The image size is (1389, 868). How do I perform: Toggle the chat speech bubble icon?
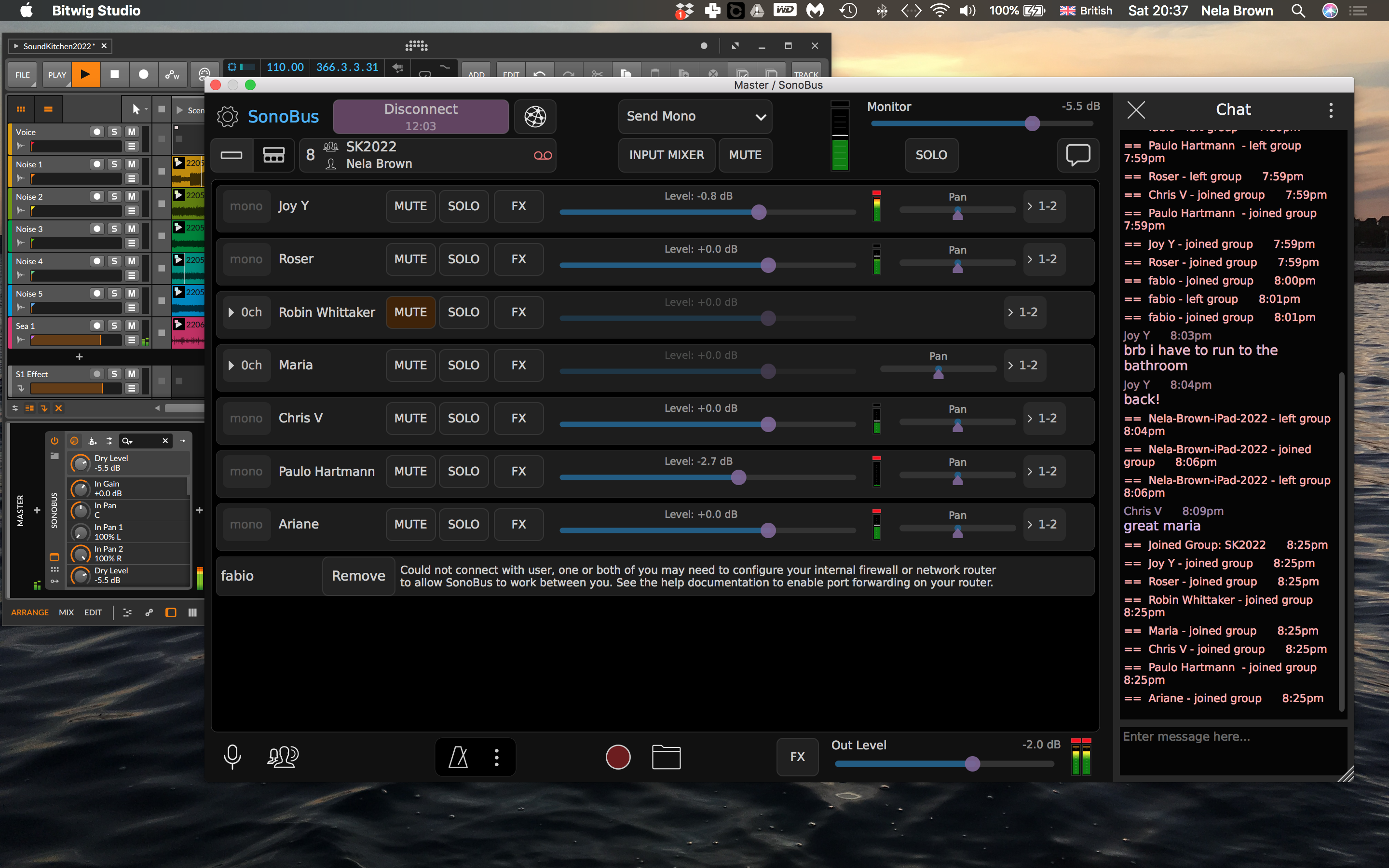[x=1077, y=155]
